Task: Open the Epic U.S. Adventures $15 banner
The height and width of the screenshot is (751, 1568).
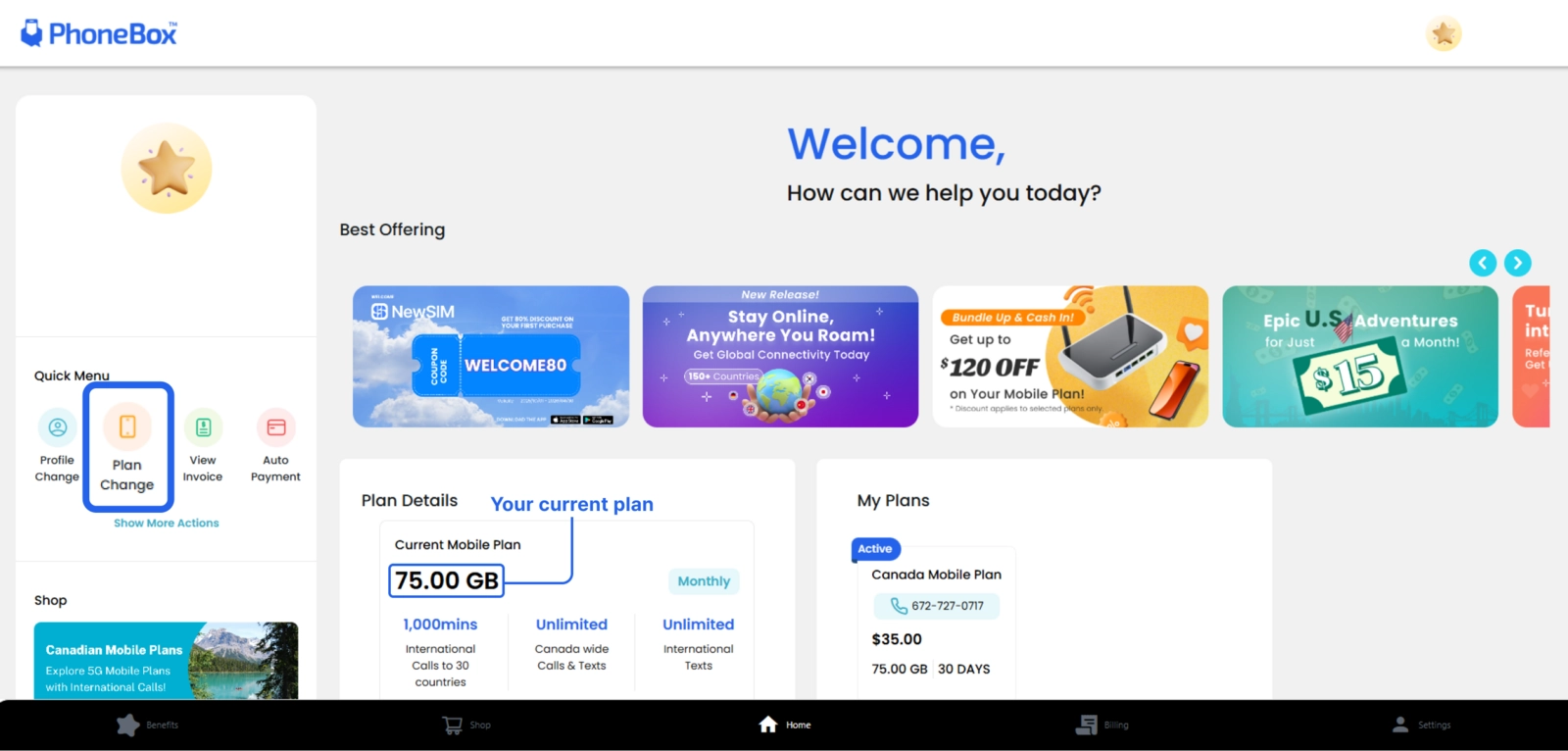Action: pyautogui.click(x=1360, y=357)
